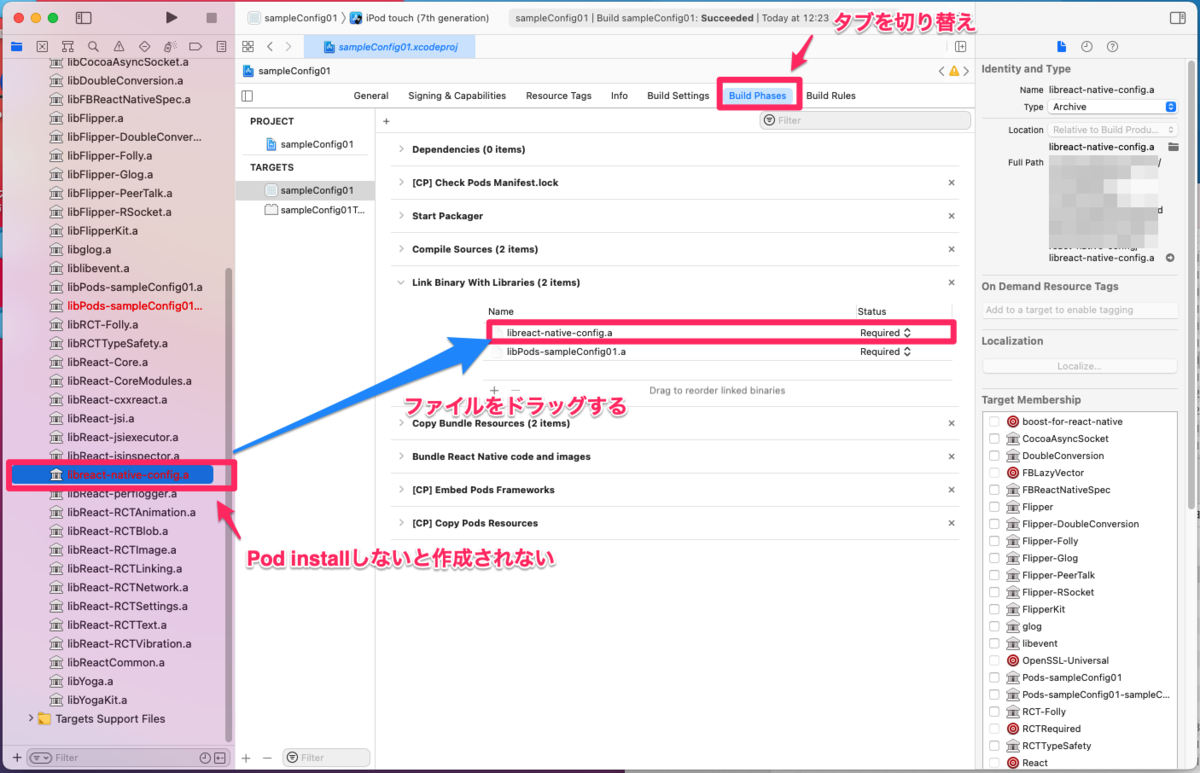Run the sampleConfig01 app with play button
Viewport: 1200px width, 773px height.
click(171, 17)
